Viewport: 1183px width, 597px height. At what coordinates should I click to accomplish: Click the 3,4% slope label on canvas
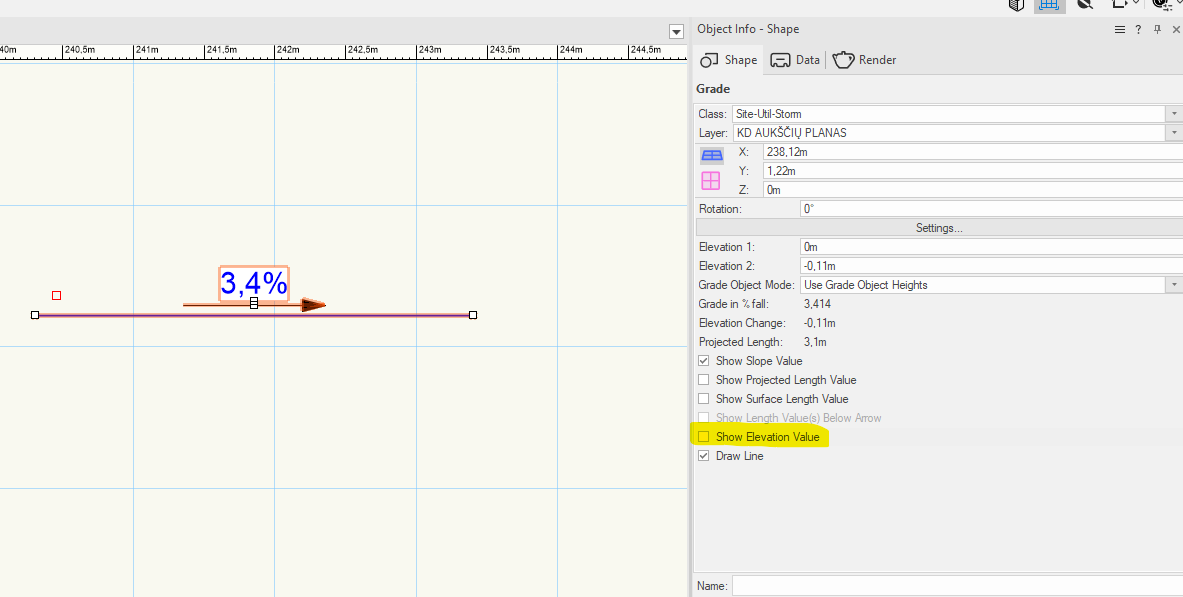pyautogui.click(x=254, y=283)
